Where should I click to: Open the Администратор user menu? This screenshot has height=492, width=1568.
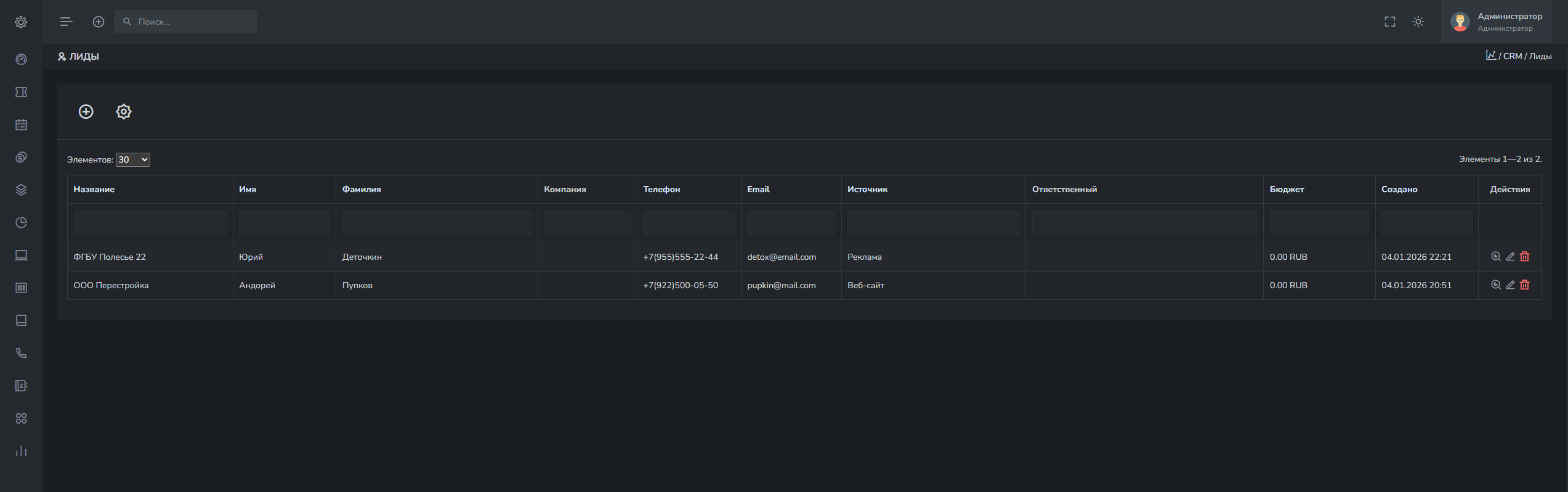pyautogui.click(x=1504, y=22)
